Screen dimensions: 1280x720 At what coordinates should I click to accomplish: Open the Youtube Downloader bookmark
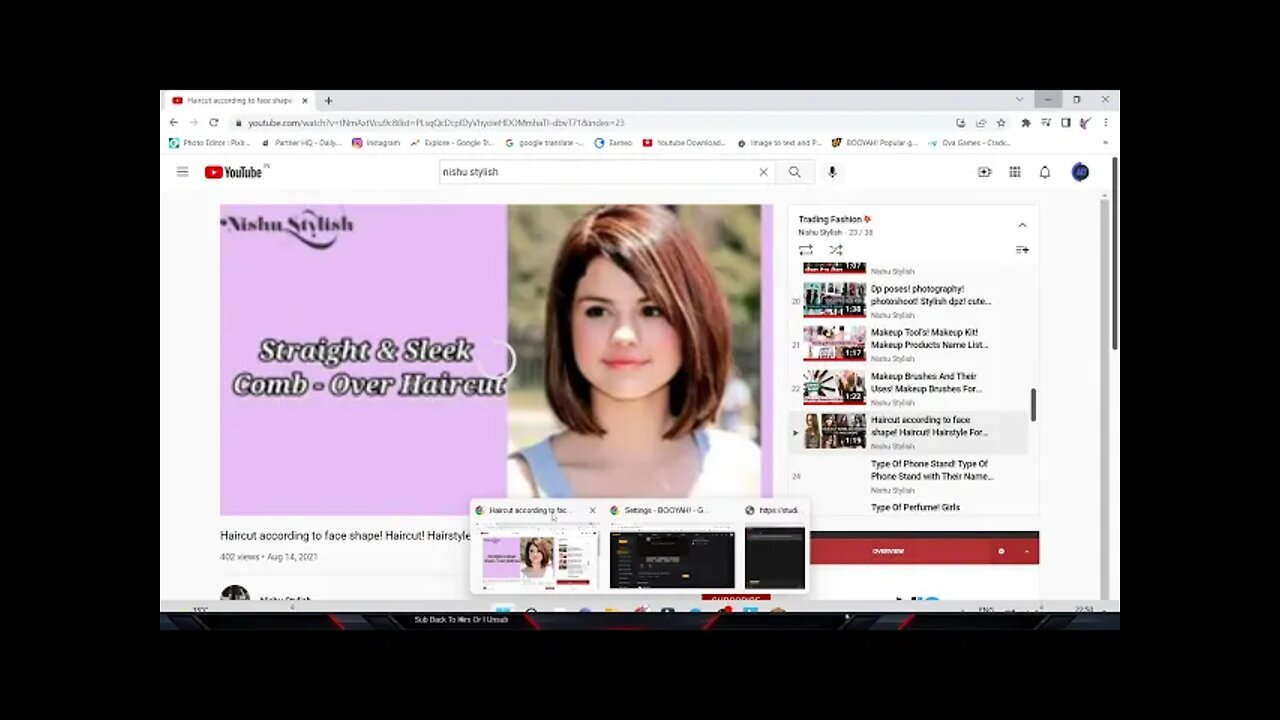click(684, 143)
